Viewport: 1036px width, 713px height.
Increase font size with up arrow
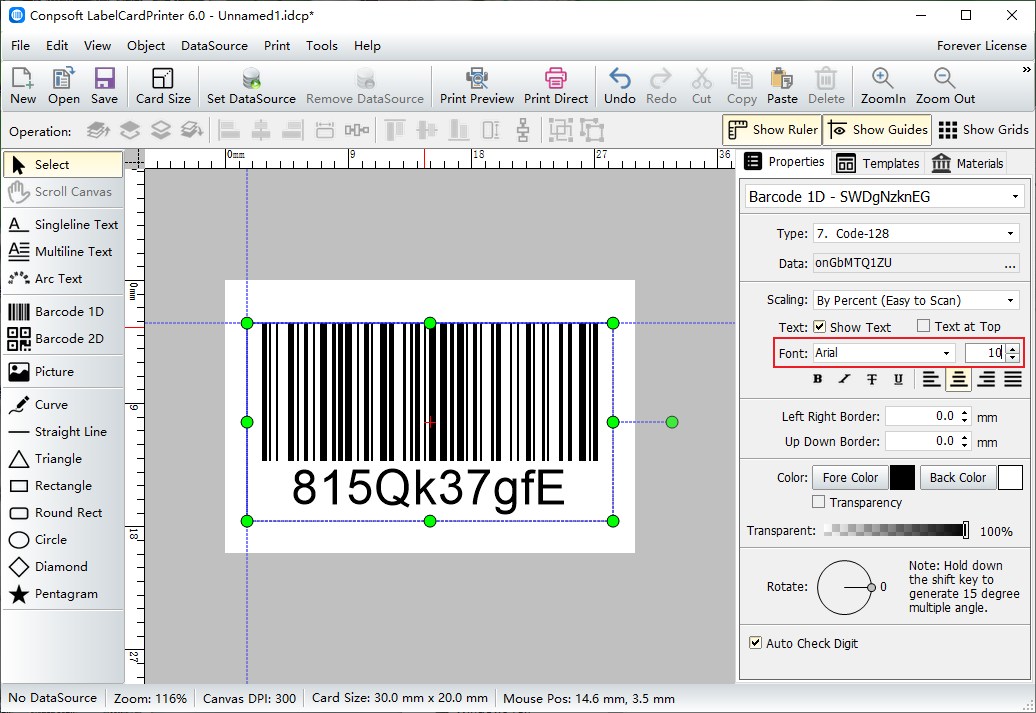pyautogui.click(x=1013, y=349)
